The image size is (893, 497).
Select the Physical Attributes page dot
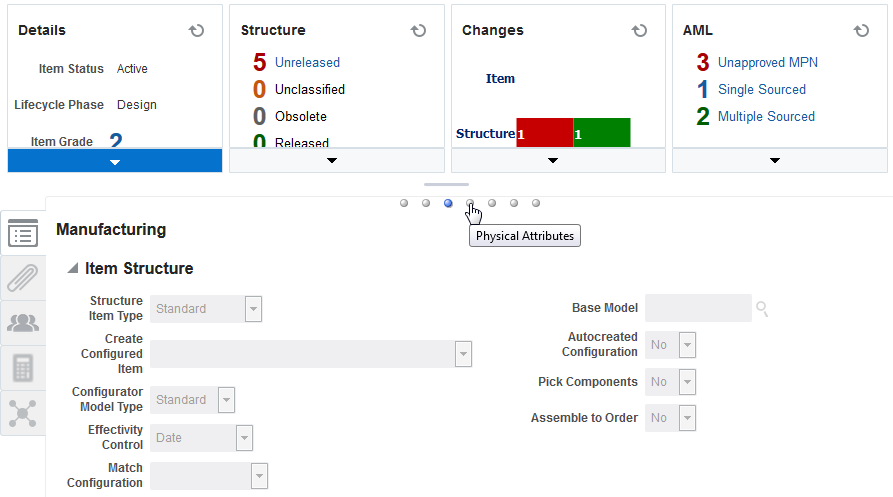click(470, 203)
